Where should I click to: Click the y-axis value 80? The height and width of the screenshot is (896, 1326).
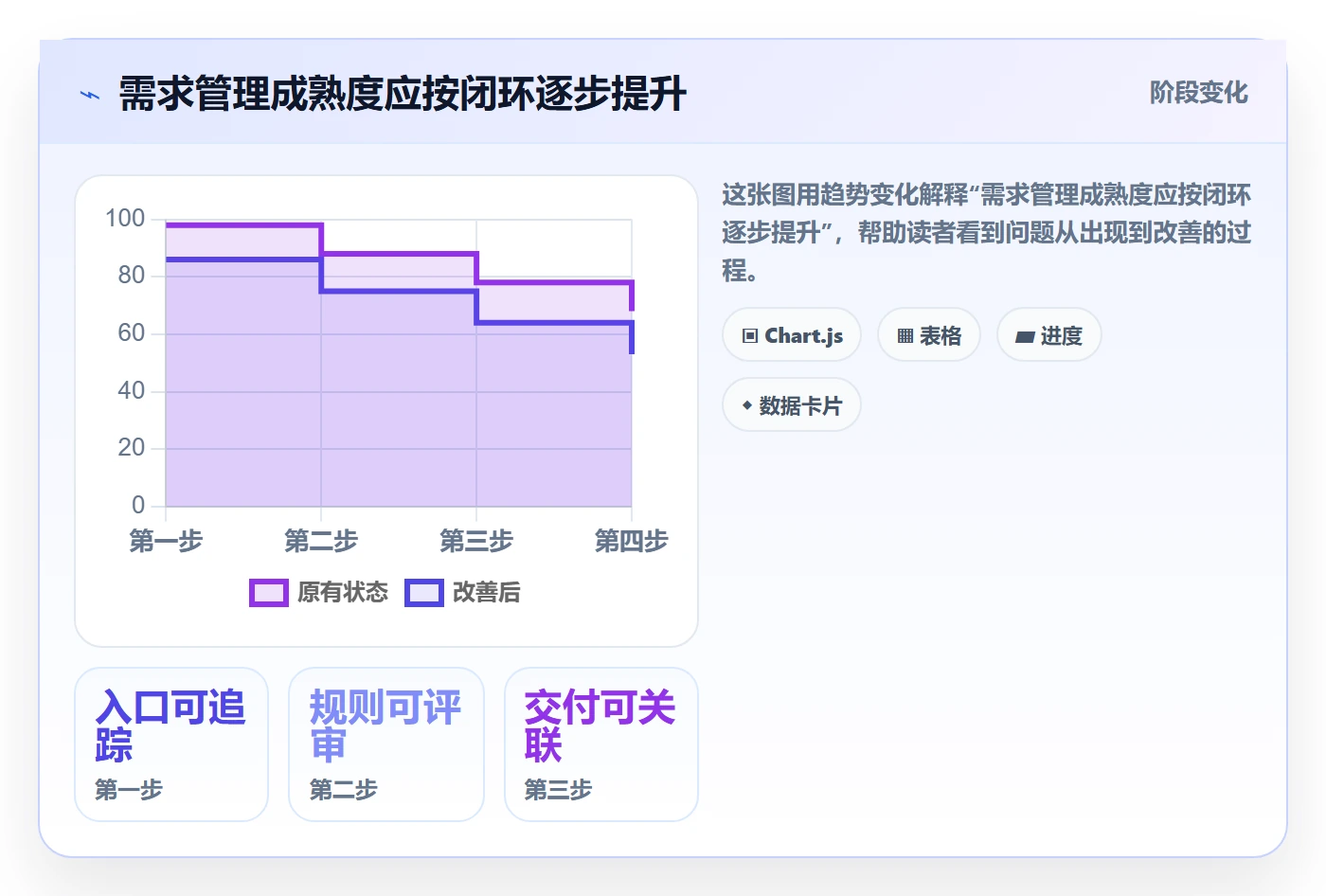pyautogui.click(x=132, y=276)
